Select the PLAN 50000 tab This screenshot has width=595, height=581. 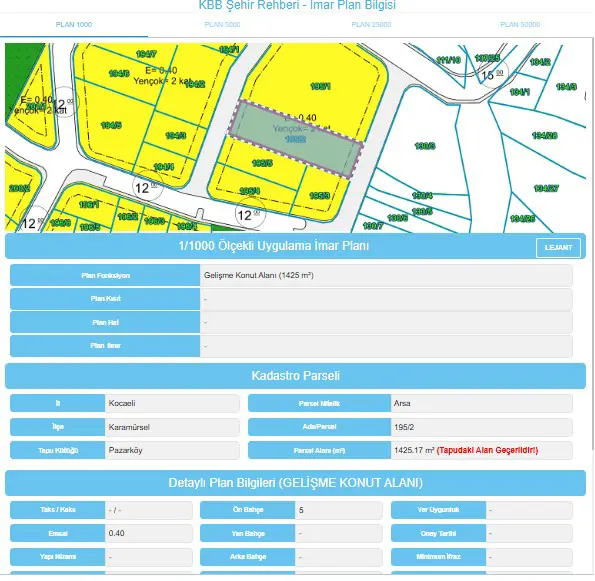point(520,25)
